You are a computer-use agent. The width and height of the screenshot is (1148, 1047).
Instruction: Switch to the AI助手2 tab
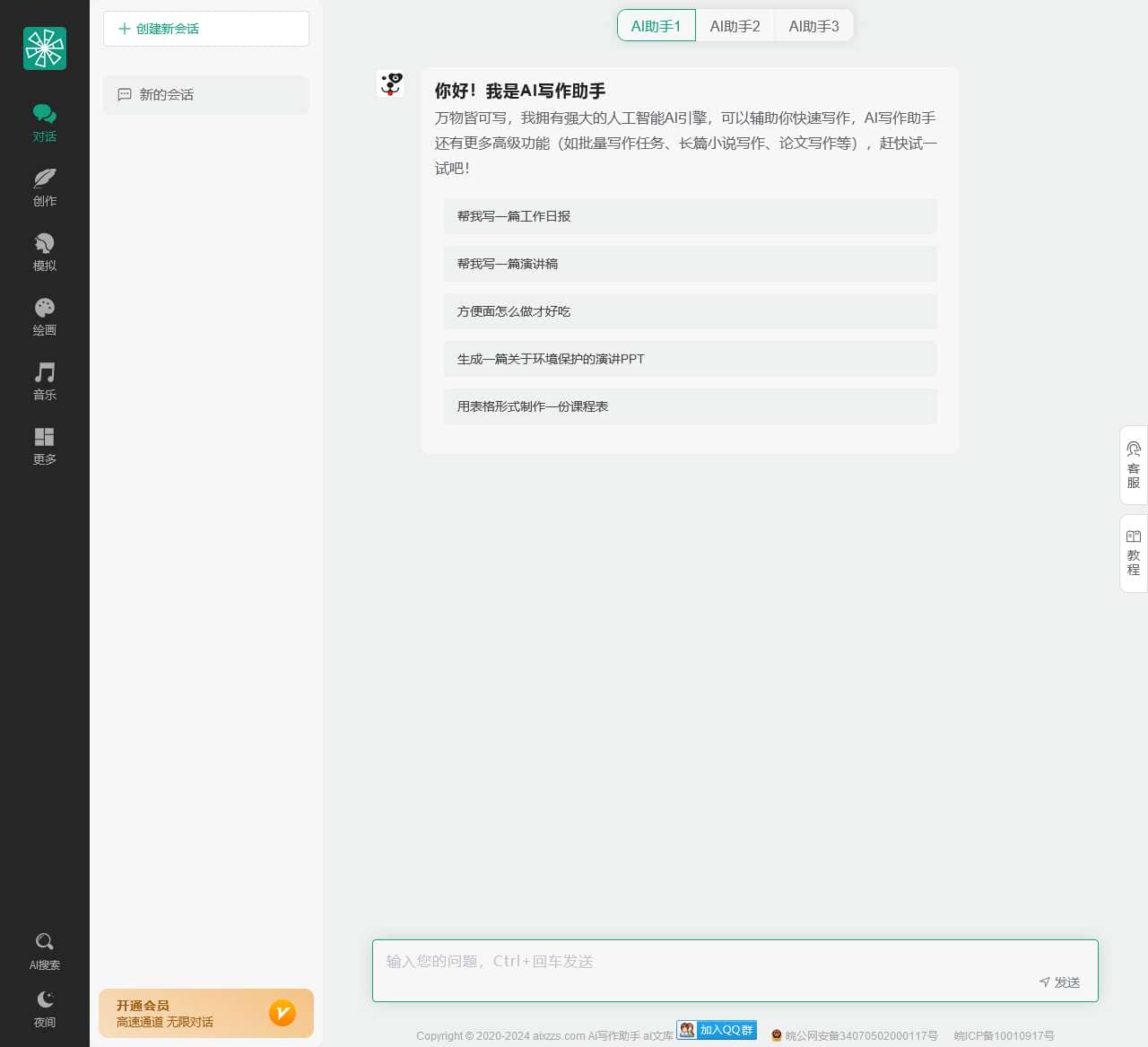pos(735,26)
